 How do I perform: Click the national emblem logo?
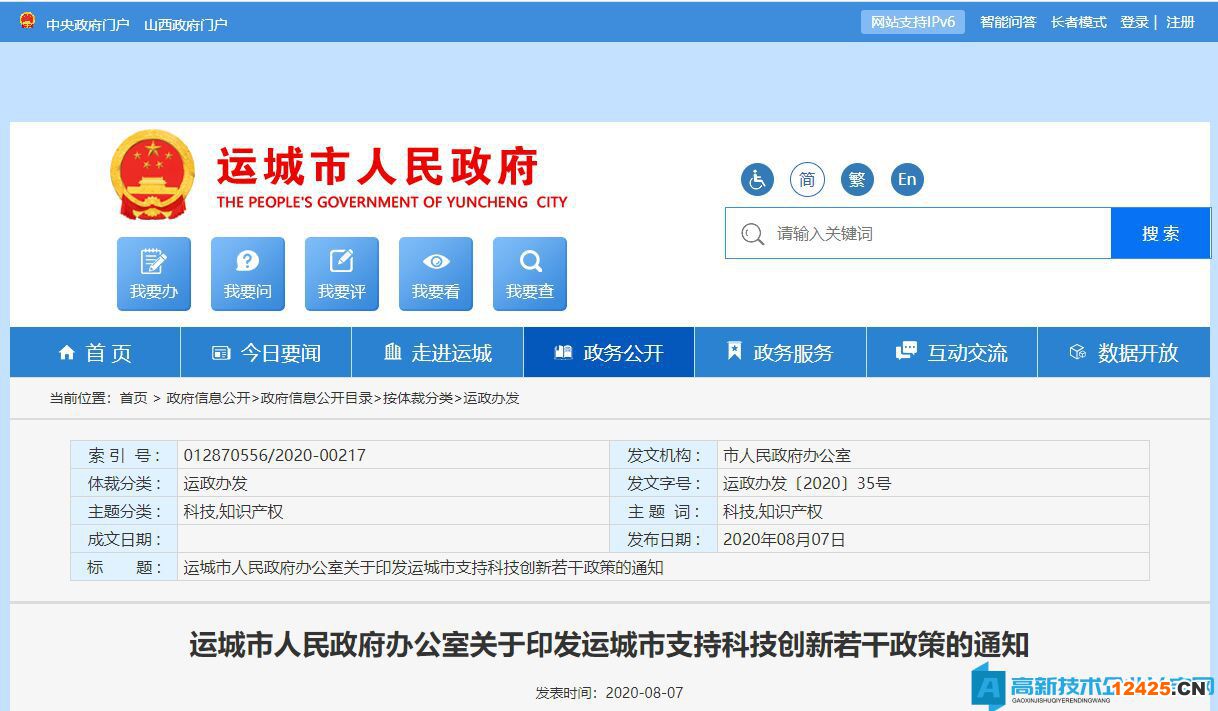pyautogui.click(x=152, y=174)
